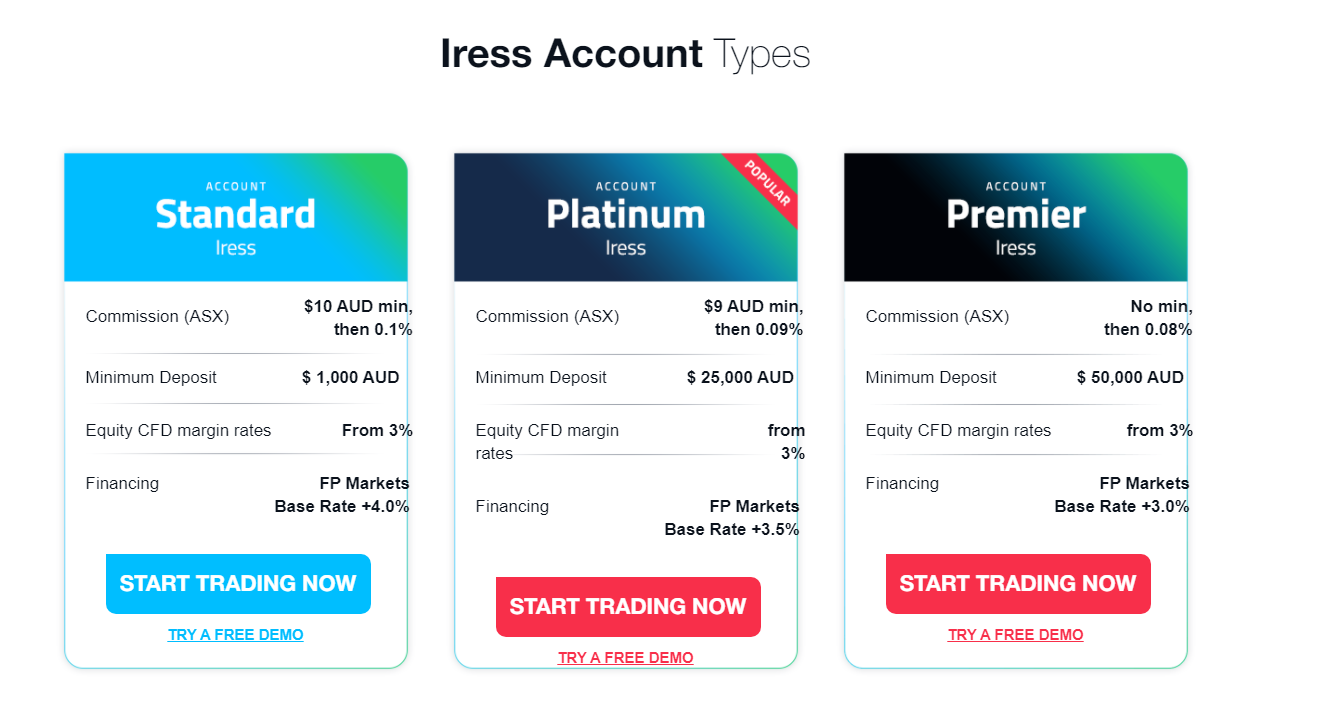Select the Premier Iress account header
This screenshot has width=1319, height=708.
[x=1016, y=217]
